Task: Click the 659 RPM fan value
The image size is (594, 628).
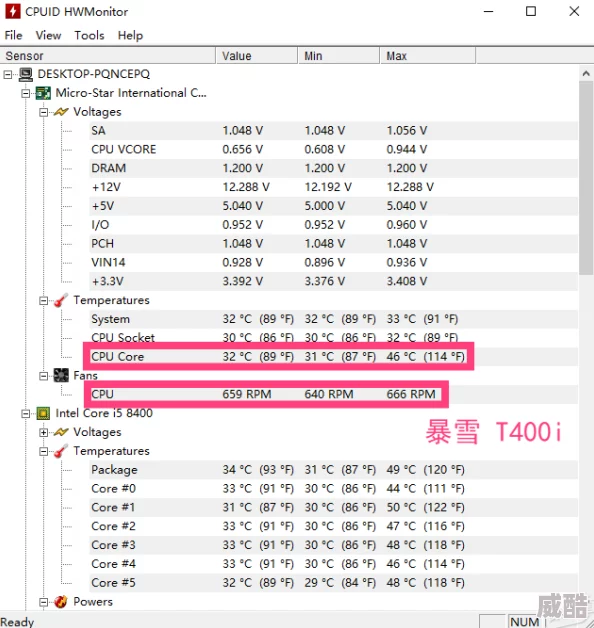Action: pos(247,394)
